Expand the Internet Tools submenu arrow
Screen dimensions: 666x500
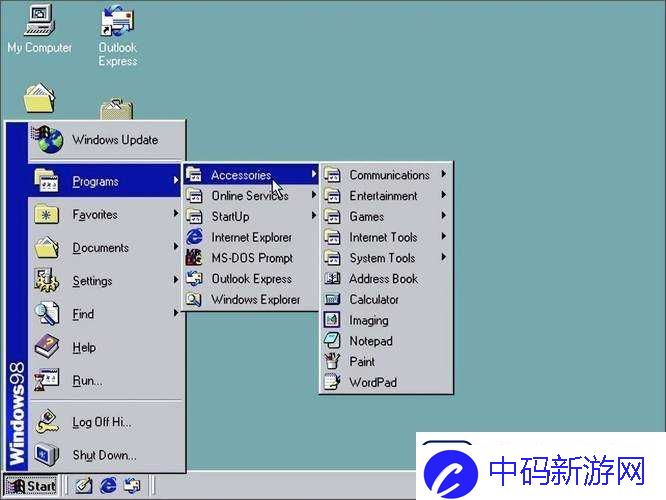tap(443, 236)
